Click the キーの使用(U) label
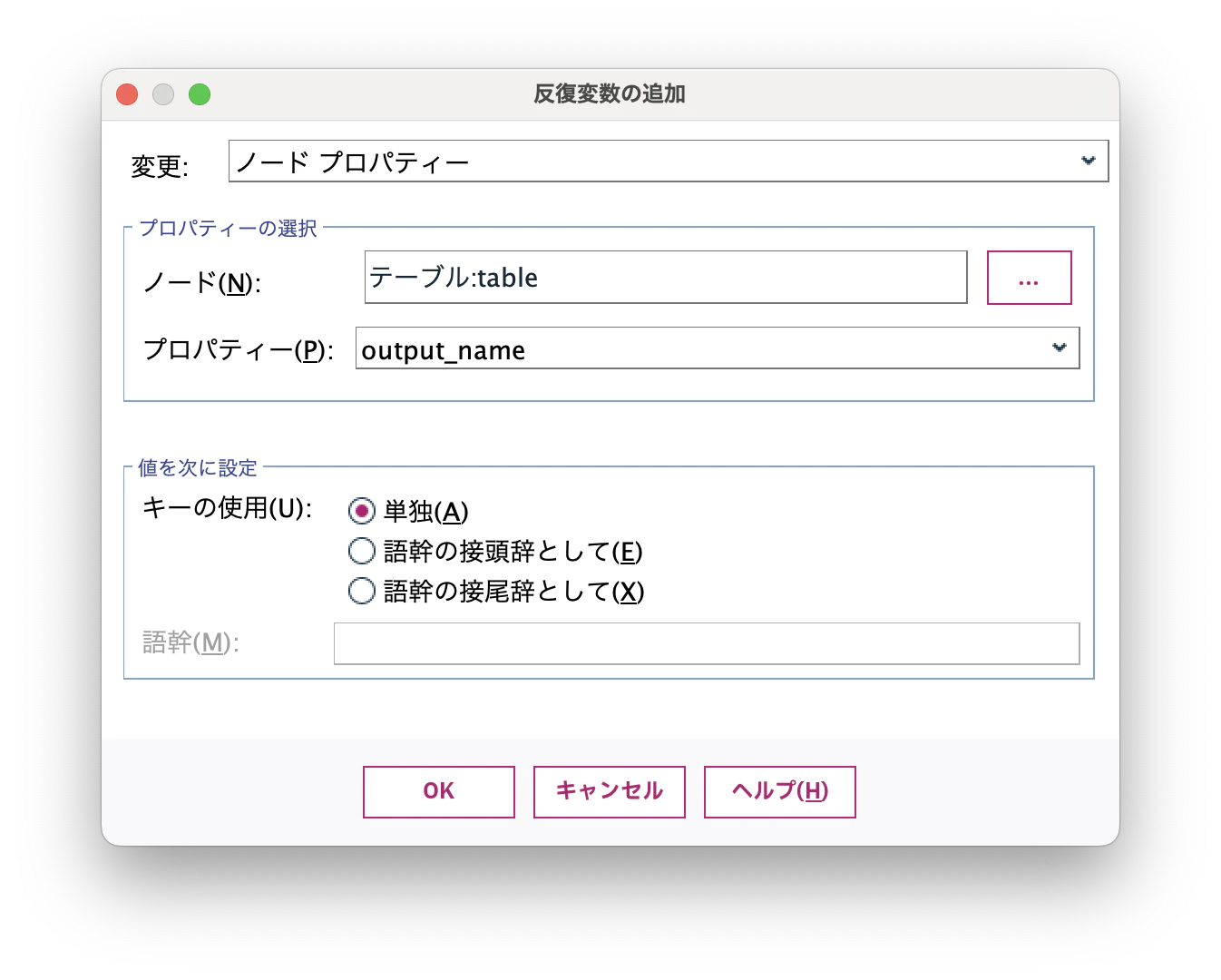The width and height of the screenshot is (1221, 980). [x=227, y=509]
